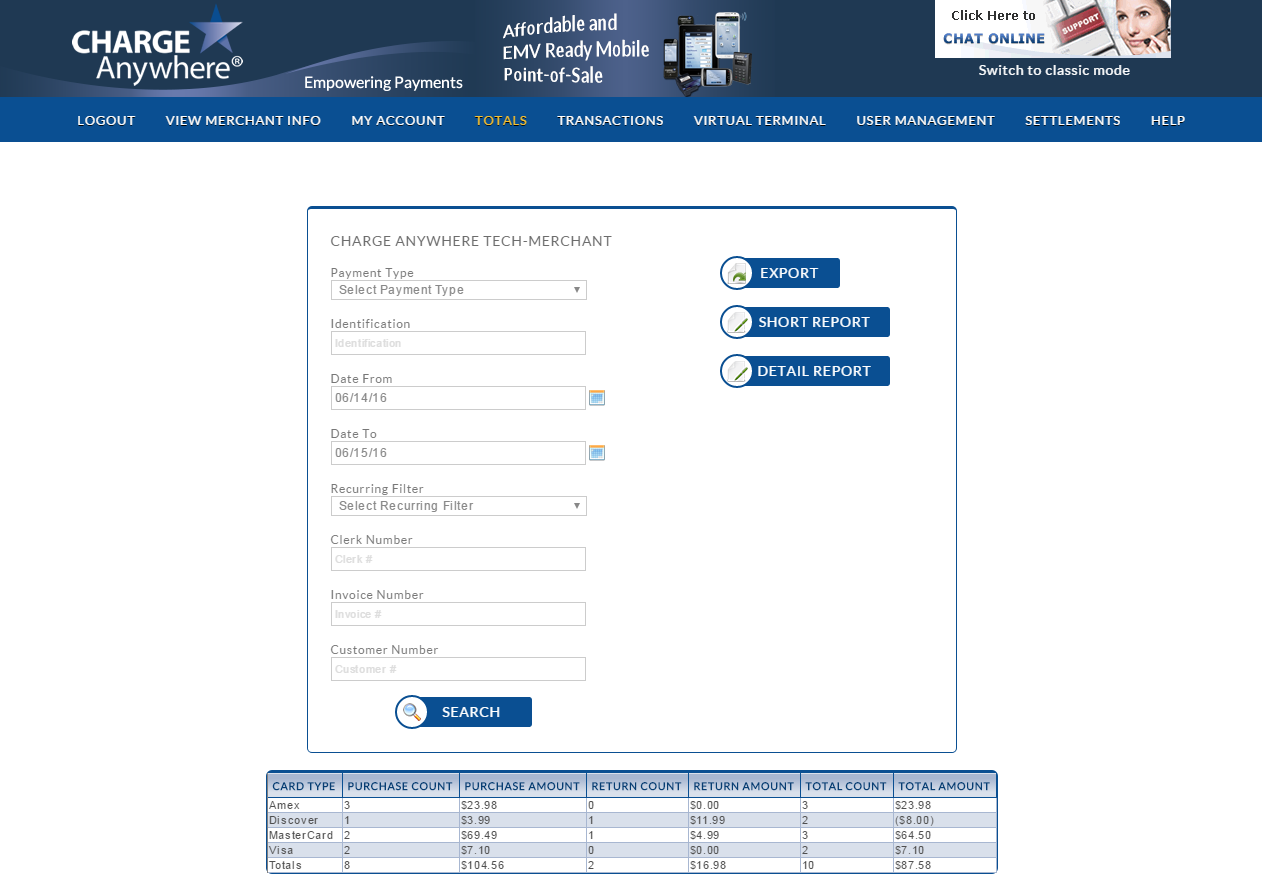Open User Management from the nav bar
This screenshot has height=888, width=1262.
(x=925, y=120)
